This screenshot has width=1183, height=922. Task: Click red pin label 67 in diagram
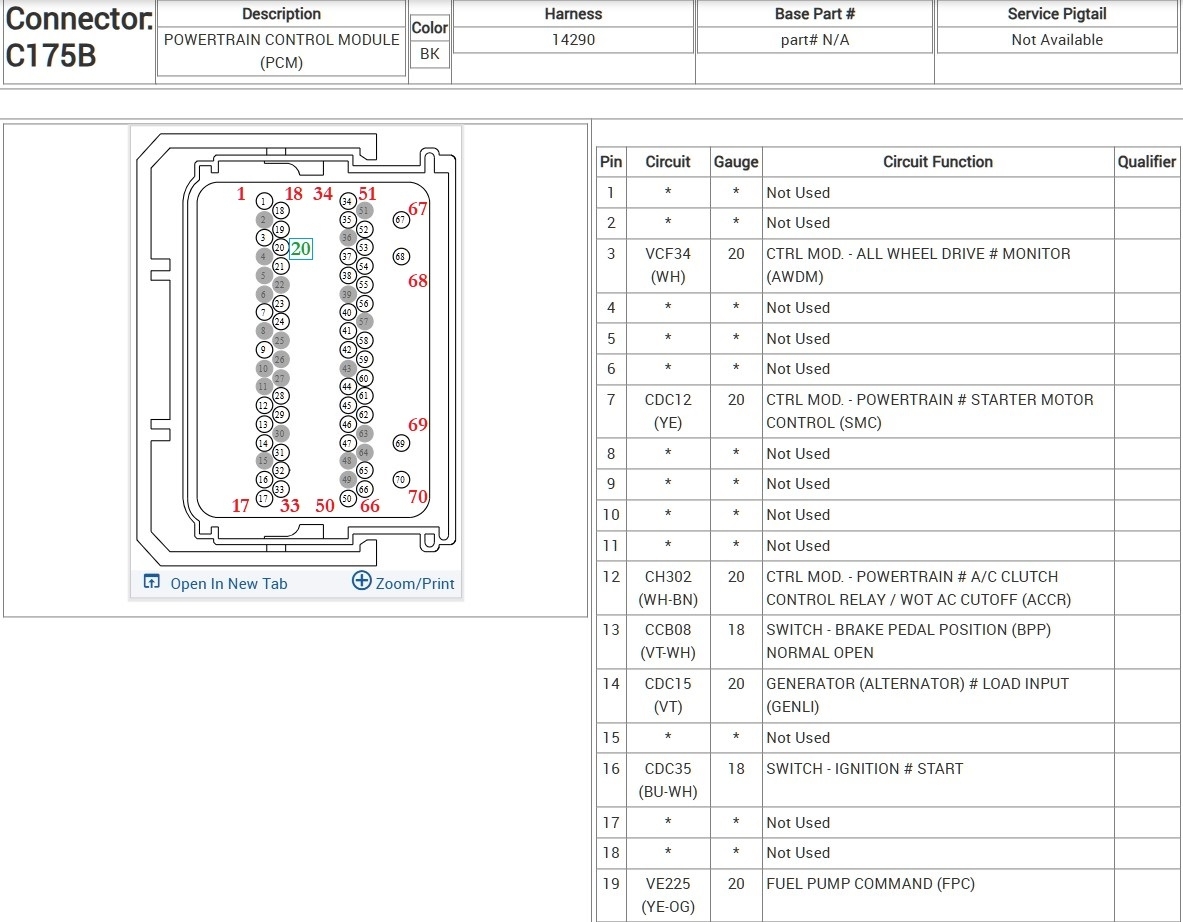coord(418,209)
